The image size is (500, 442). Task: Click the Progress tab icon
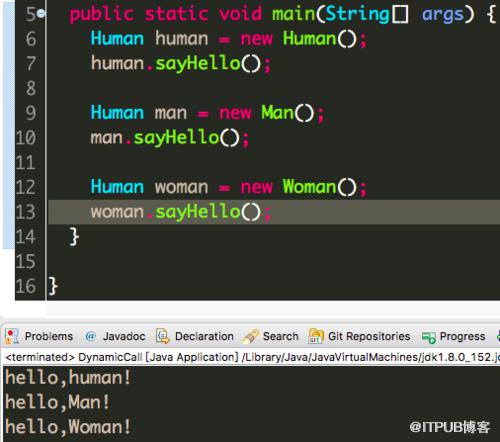(429, 337)
